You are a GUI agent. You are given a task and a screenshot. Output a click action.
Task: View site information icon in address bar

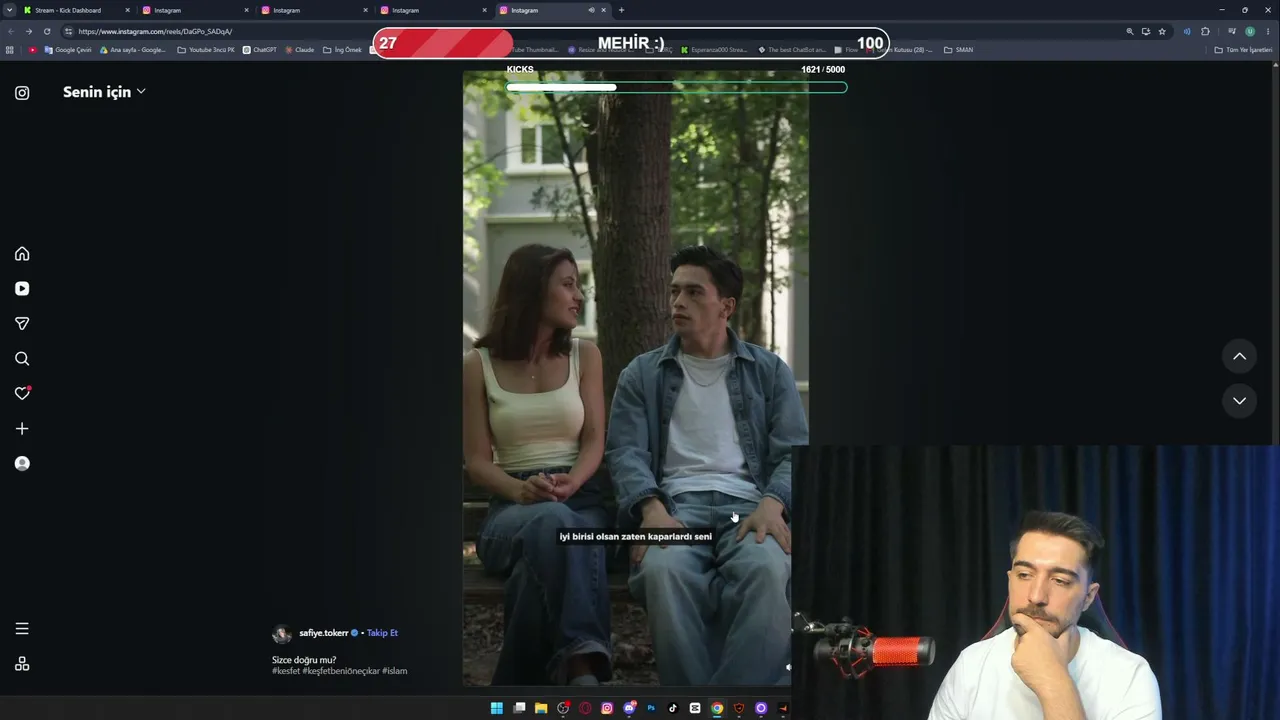tap(68, 31)
